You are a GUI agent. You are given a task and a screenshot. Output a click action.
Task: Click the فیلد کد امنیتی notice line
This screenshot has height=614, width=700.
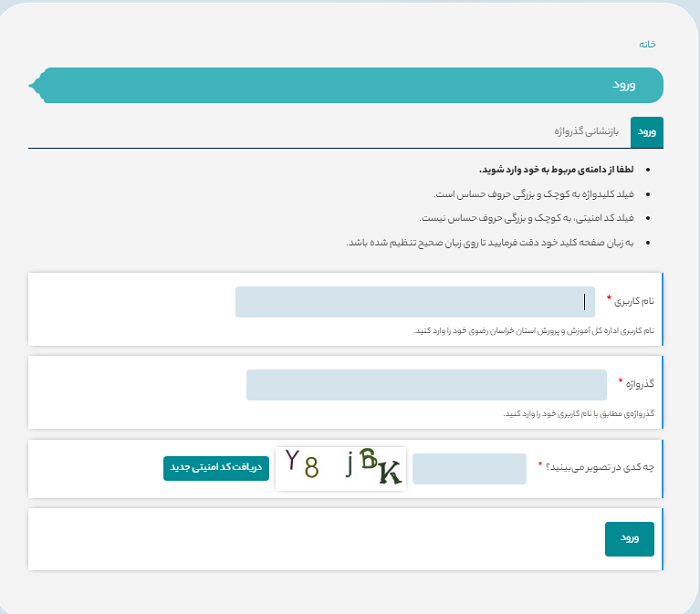[526, 218]
